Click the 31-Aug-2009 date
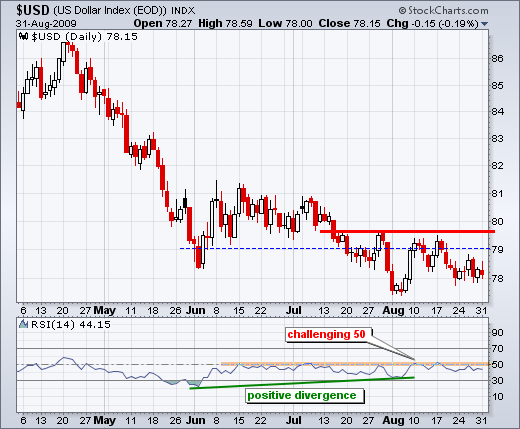 pos(46,24)
